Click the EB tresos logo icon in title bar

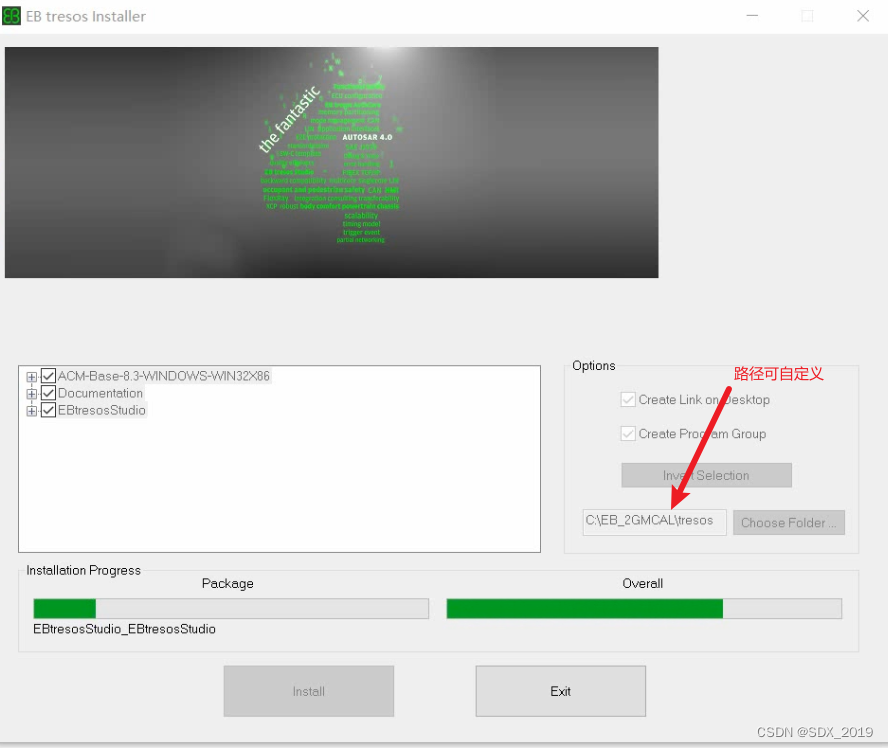[x=11, y=16]
